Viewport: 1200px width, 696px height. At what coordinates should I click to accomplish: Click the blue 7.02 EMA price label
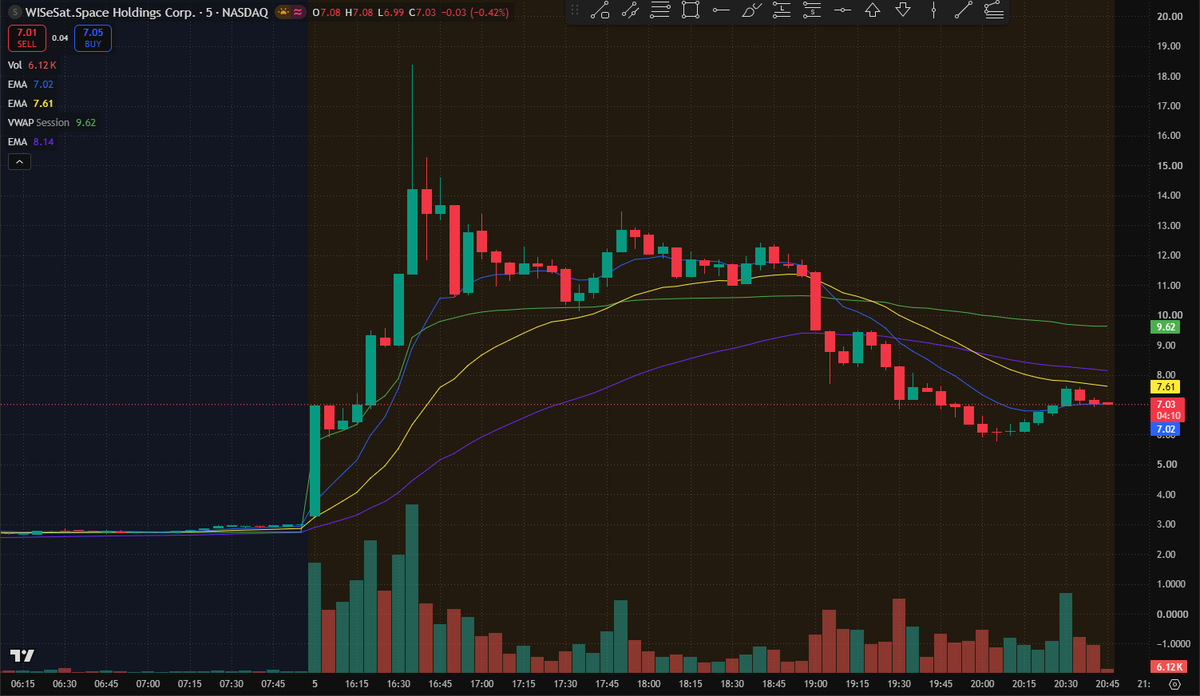tap(1166, 428)
